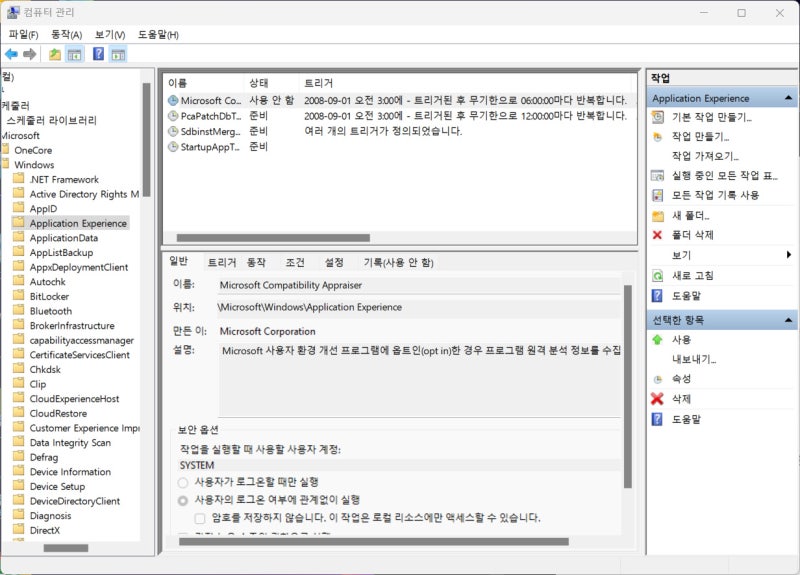Image resolution: width=800 pixels, height=575 pixels.
Task: Click the Up one level toolbar icon
Action: click(x=55, y=54)
